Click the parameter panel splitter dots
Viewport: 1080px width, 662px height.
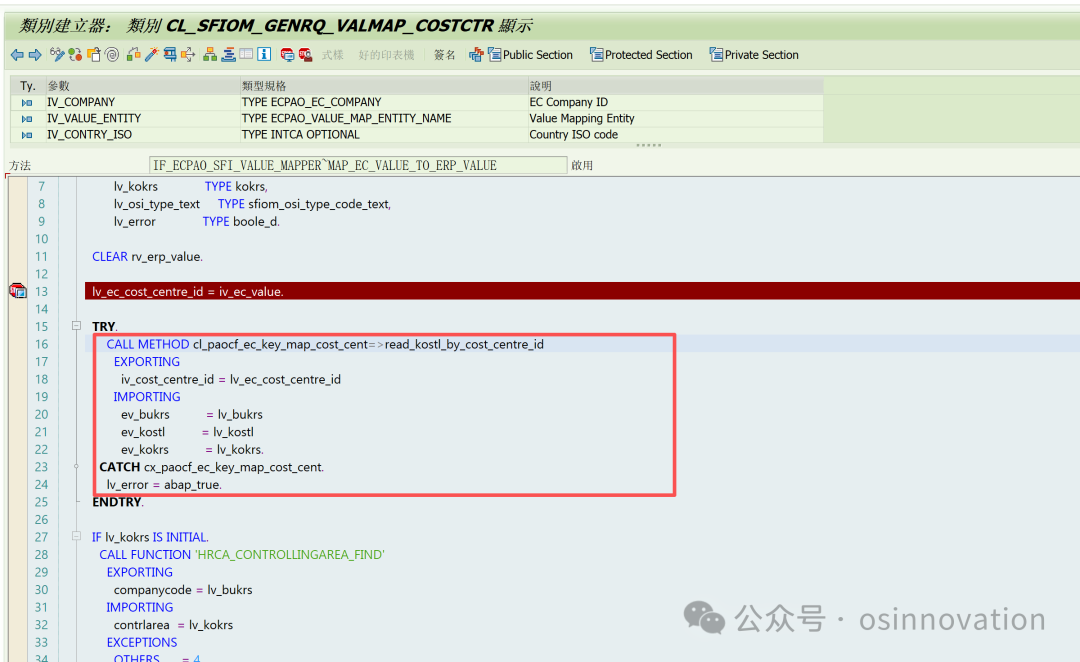tap(648, 145)
